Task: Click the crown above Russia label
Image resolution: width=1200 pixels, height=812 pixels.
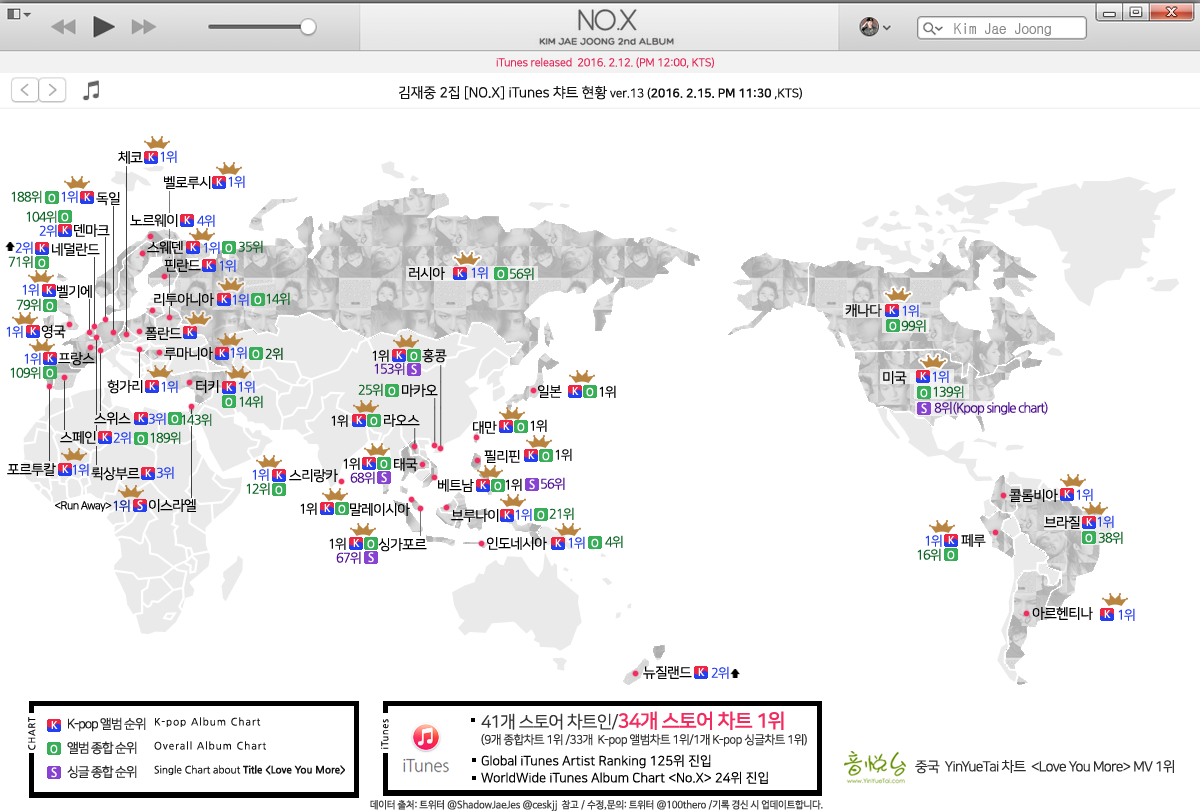Action: [x=467, y=257]
